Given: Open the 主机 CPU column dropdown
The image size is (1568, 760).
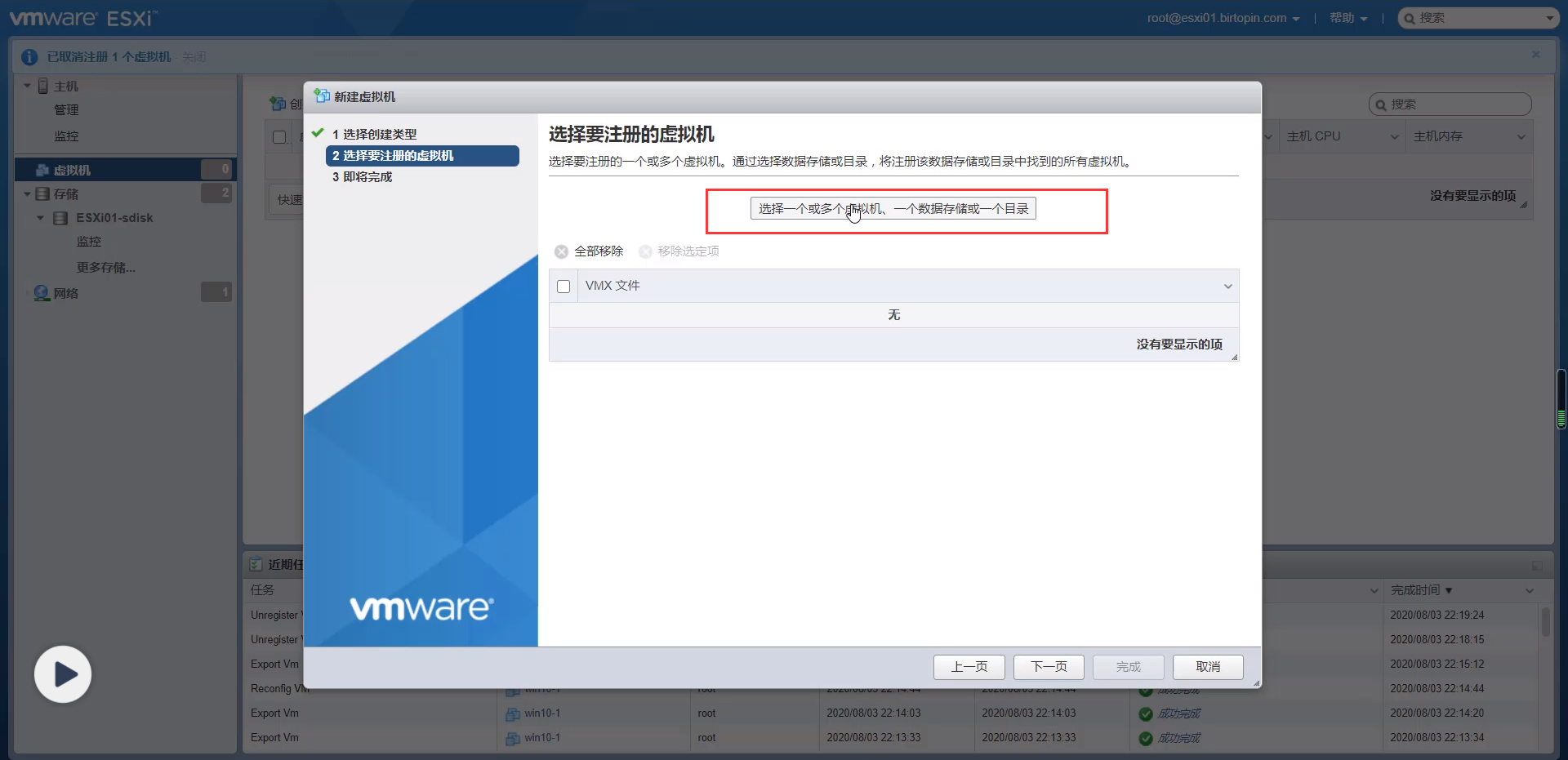Looking at the screenshot, I should click(1395, 137).
